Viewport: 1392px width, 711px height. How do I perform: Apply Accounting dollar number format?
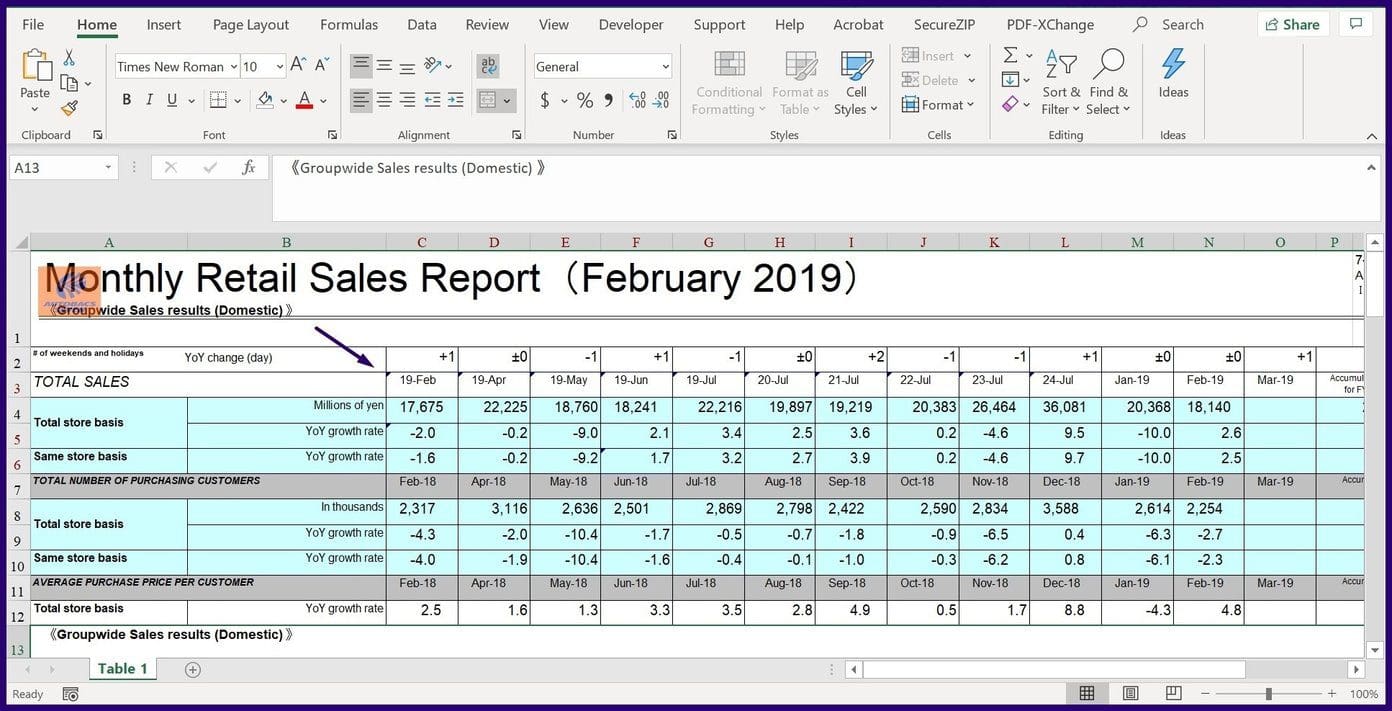tap(545, 100)
